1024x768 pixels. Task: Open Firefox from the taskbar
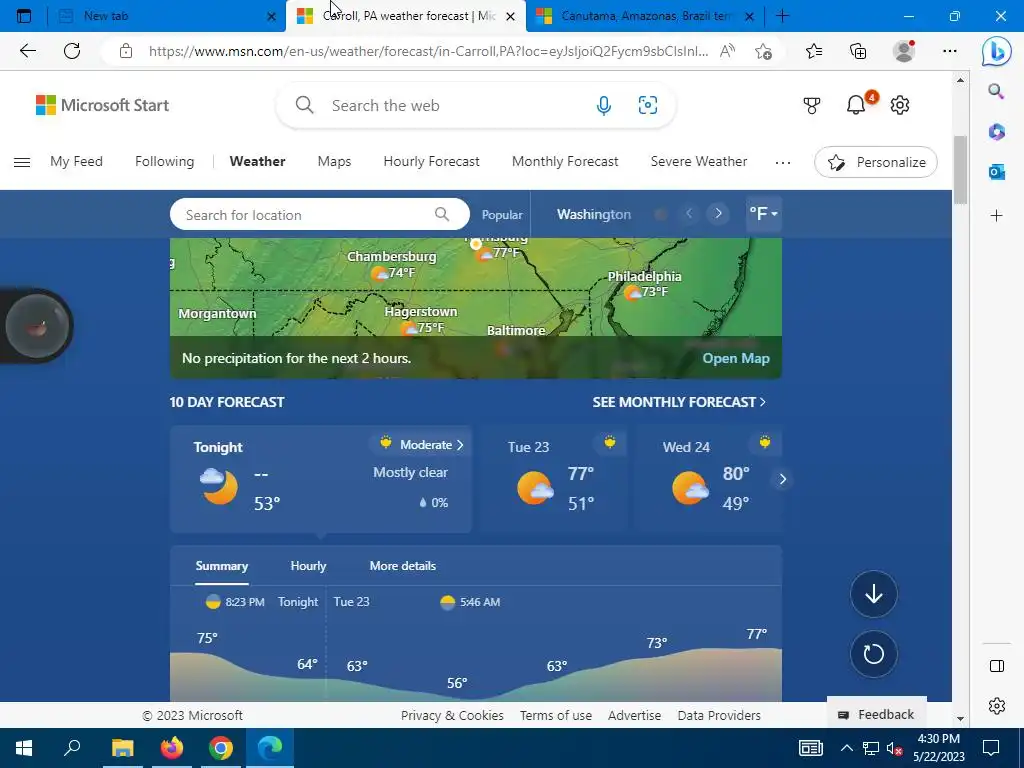172,748
